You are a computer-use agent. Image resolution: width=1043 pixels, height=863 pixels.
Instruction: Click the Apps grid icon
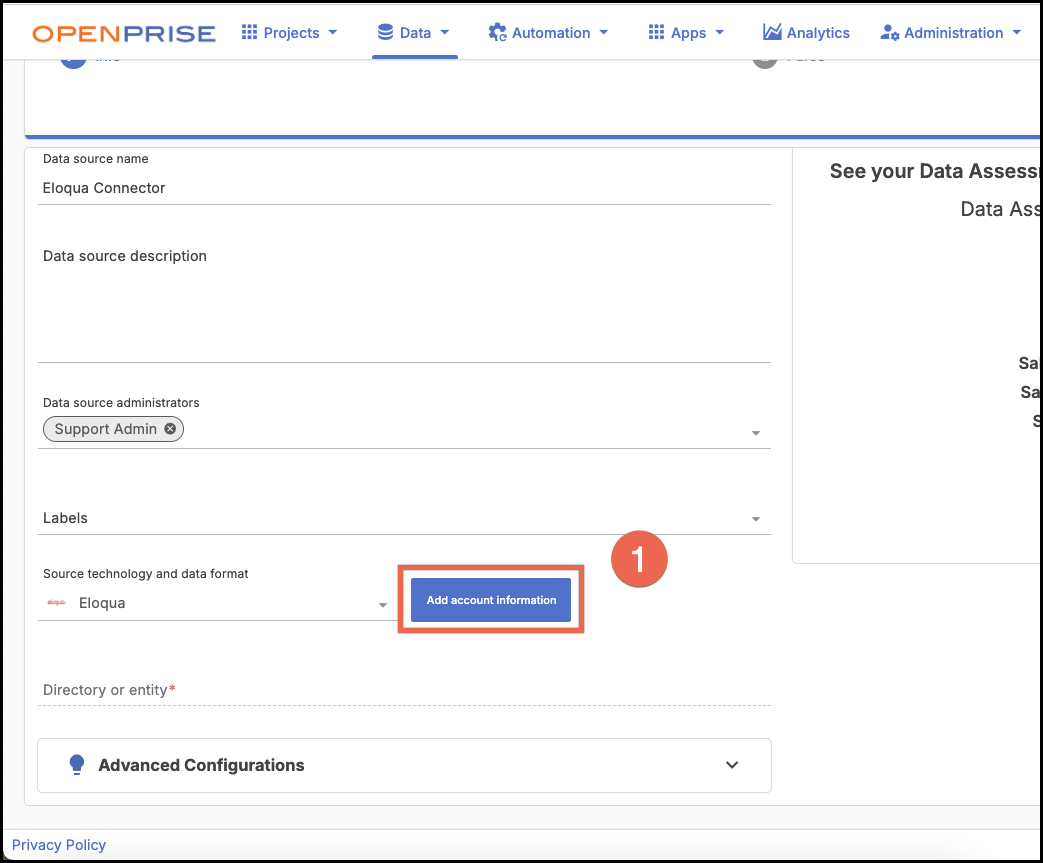[657, 32]
